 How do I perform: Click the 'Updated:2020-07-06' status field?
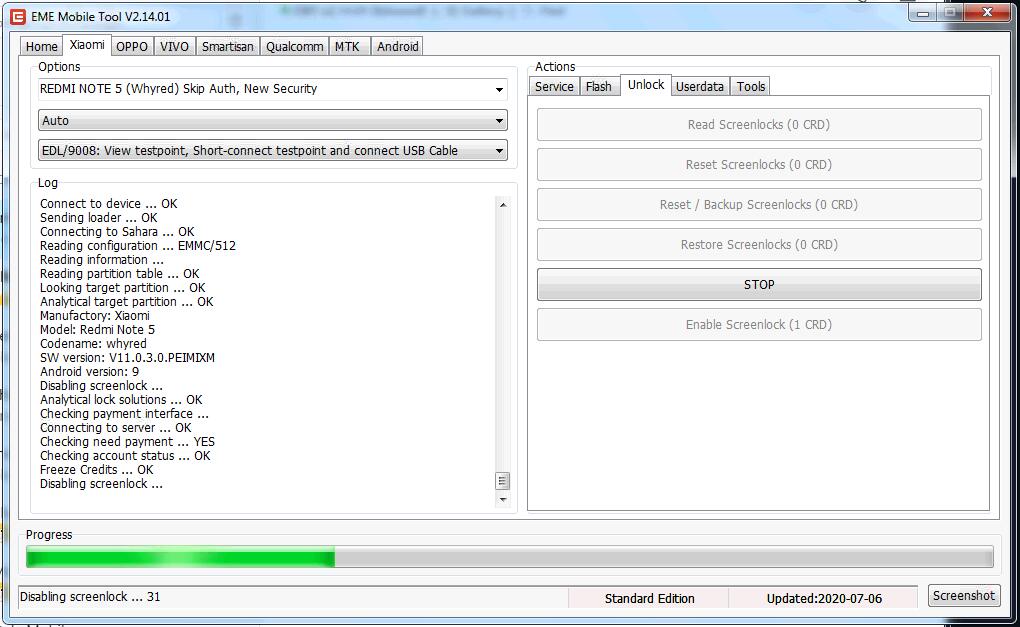click(824, 598)
